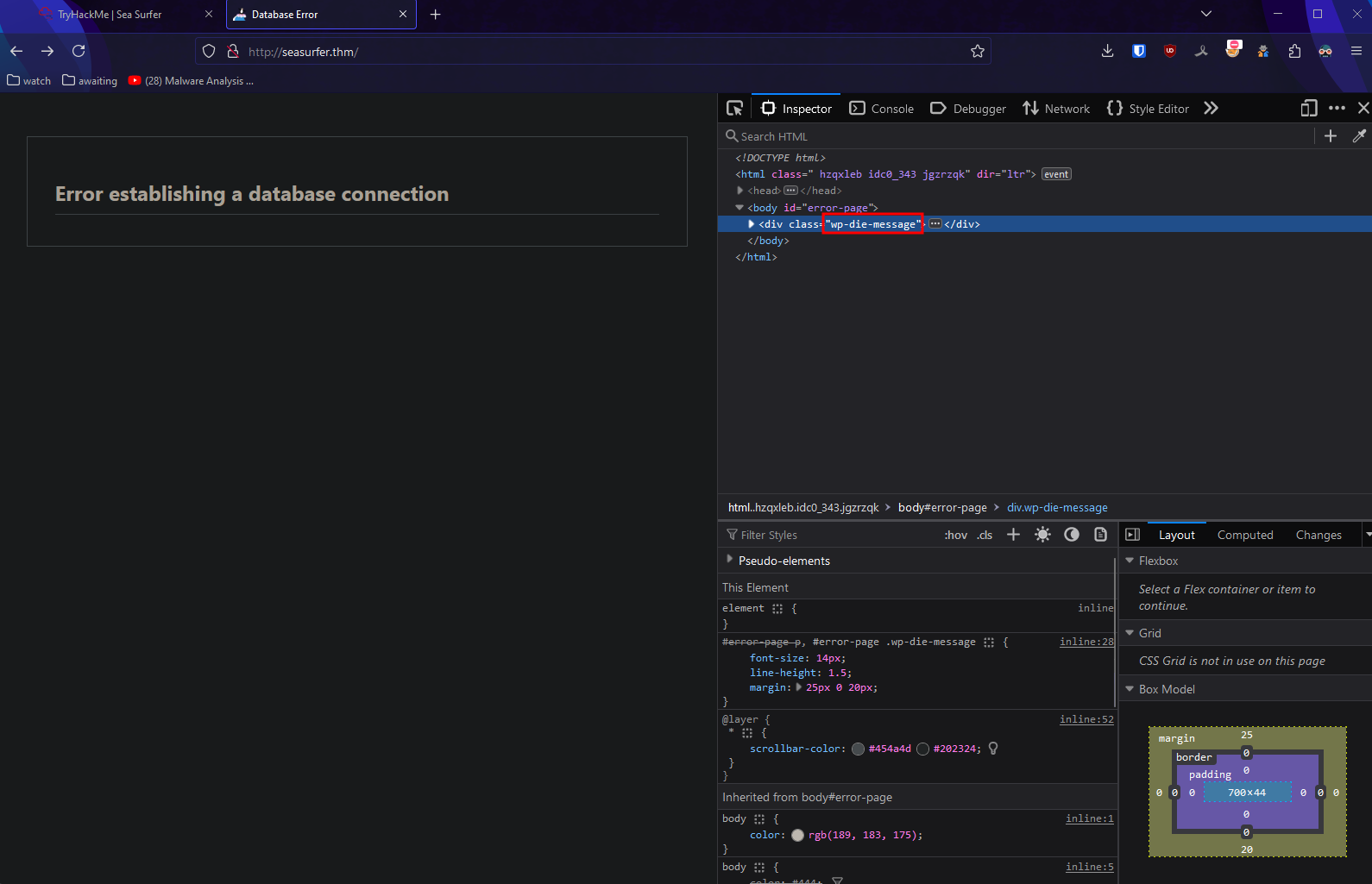Collapse the Grid section
This screenshot has height=884, width=1372.
tap(1130, 632)
